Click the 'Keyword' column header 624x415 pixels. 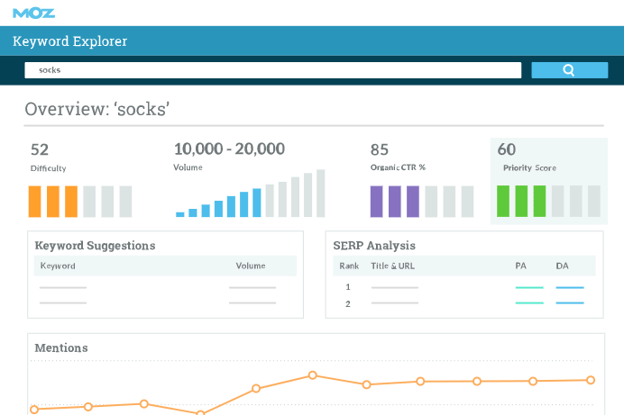click(58, 266)
